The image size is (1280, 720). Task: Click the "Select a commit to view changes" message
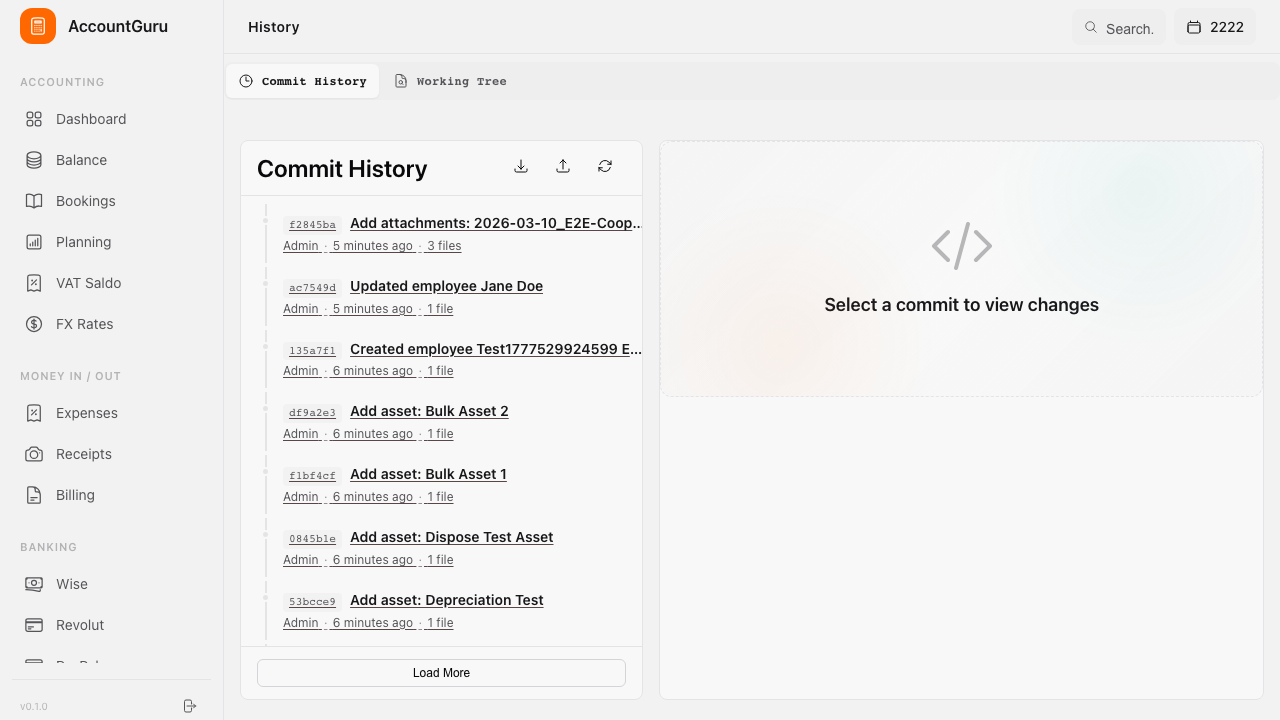[x=962, y=305]
